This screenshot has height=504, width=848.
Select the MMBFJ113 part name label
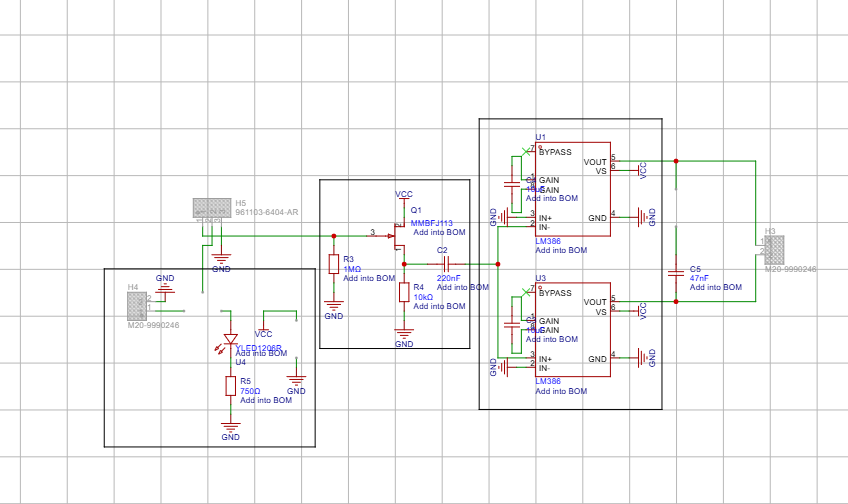click(432, 223)
